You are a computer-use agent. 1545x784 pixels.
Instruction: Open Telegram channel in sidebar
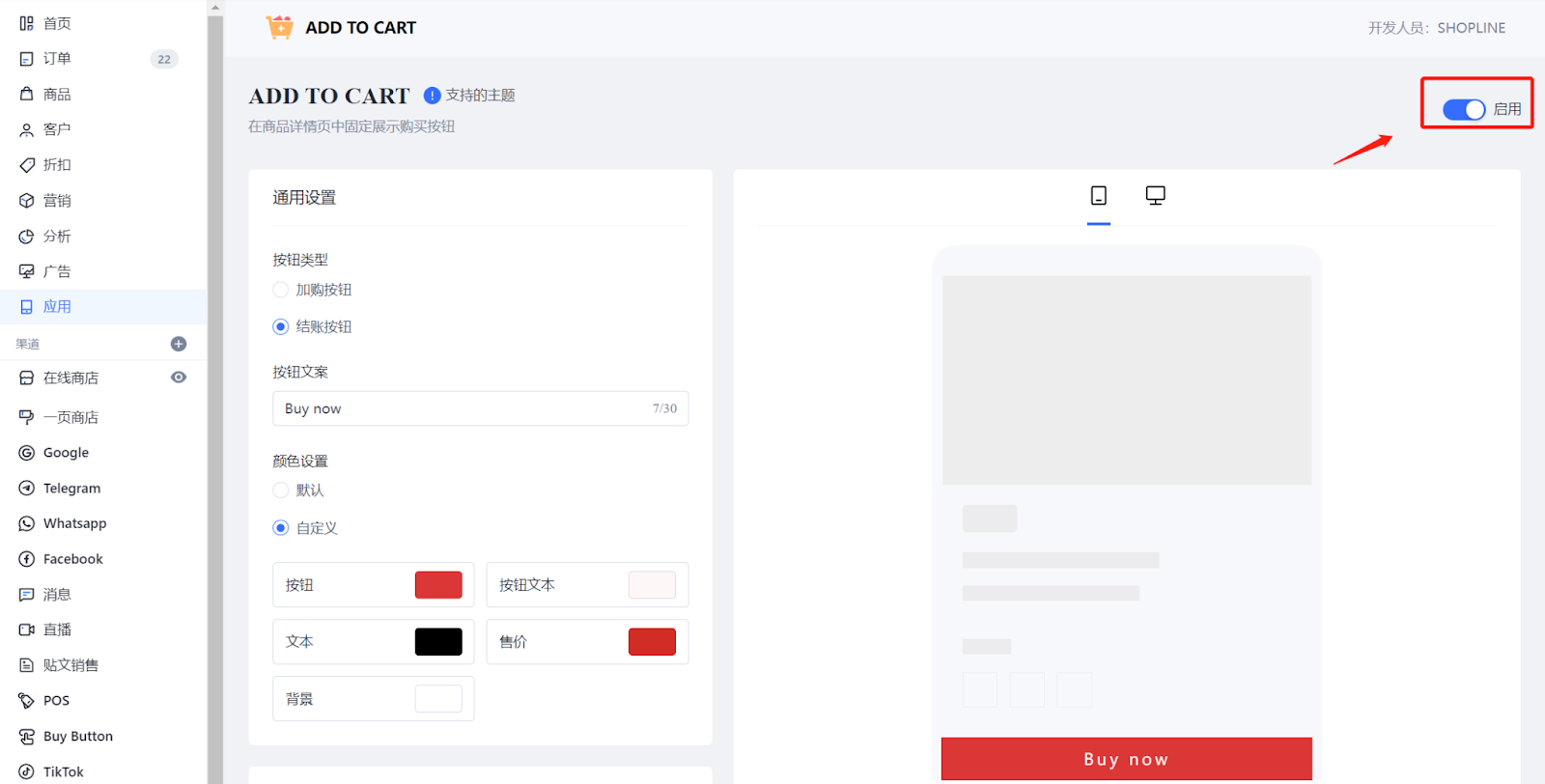point(71,489)
